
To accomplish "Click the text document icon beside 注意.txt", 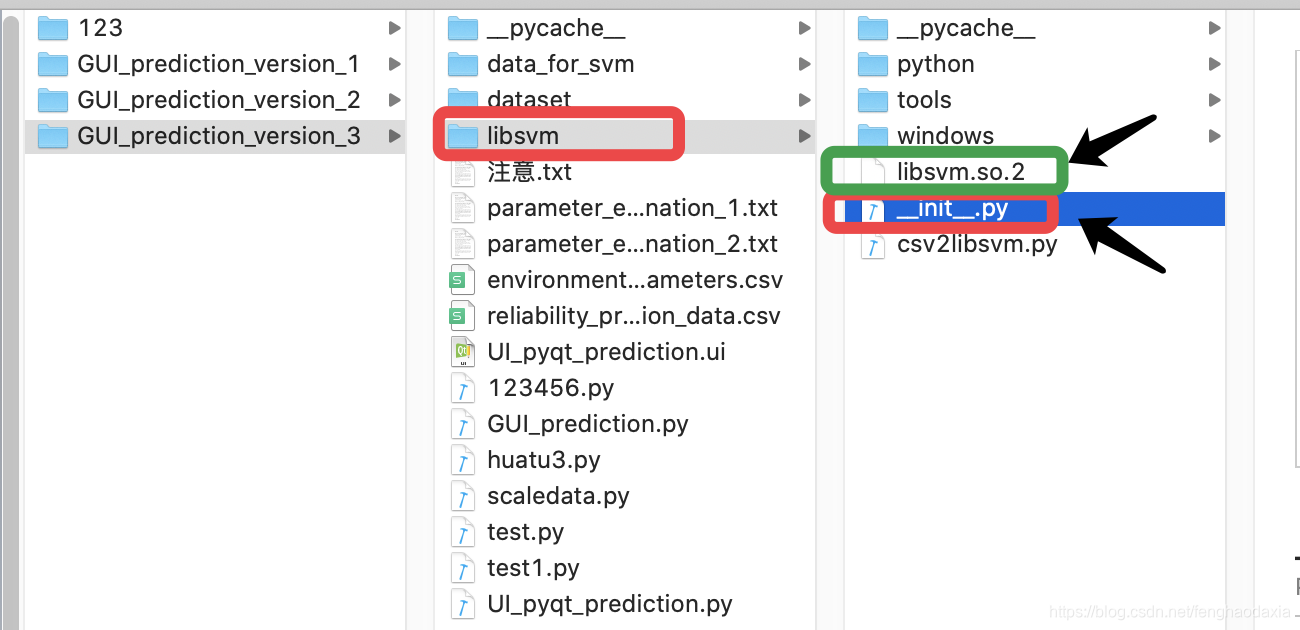I will click(463, 171).
